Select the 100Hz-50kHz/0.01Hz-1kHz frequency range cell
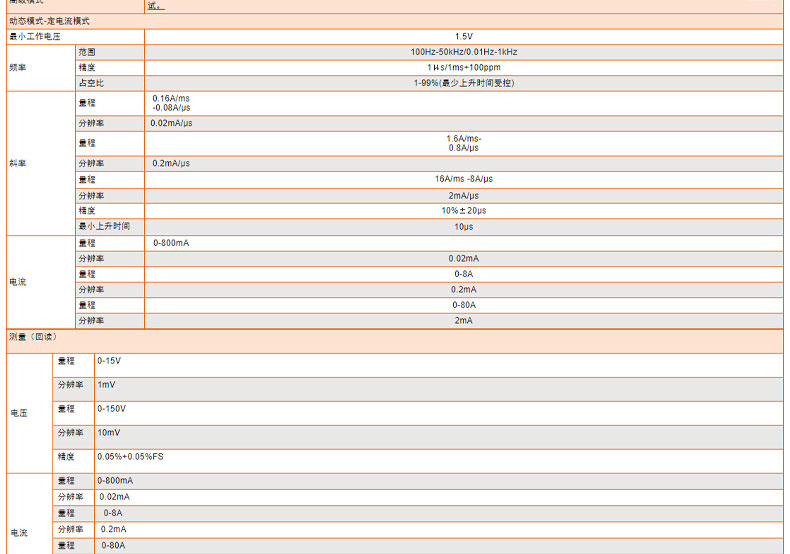This screenshot has width=790, height=554. [463, 51]
